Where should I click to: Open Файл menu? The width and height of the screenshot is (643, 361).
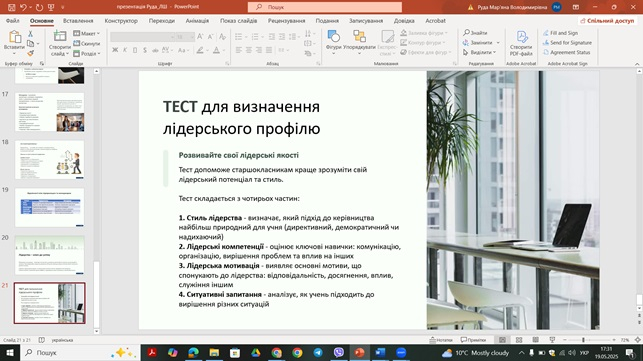(x=13, y=21)
